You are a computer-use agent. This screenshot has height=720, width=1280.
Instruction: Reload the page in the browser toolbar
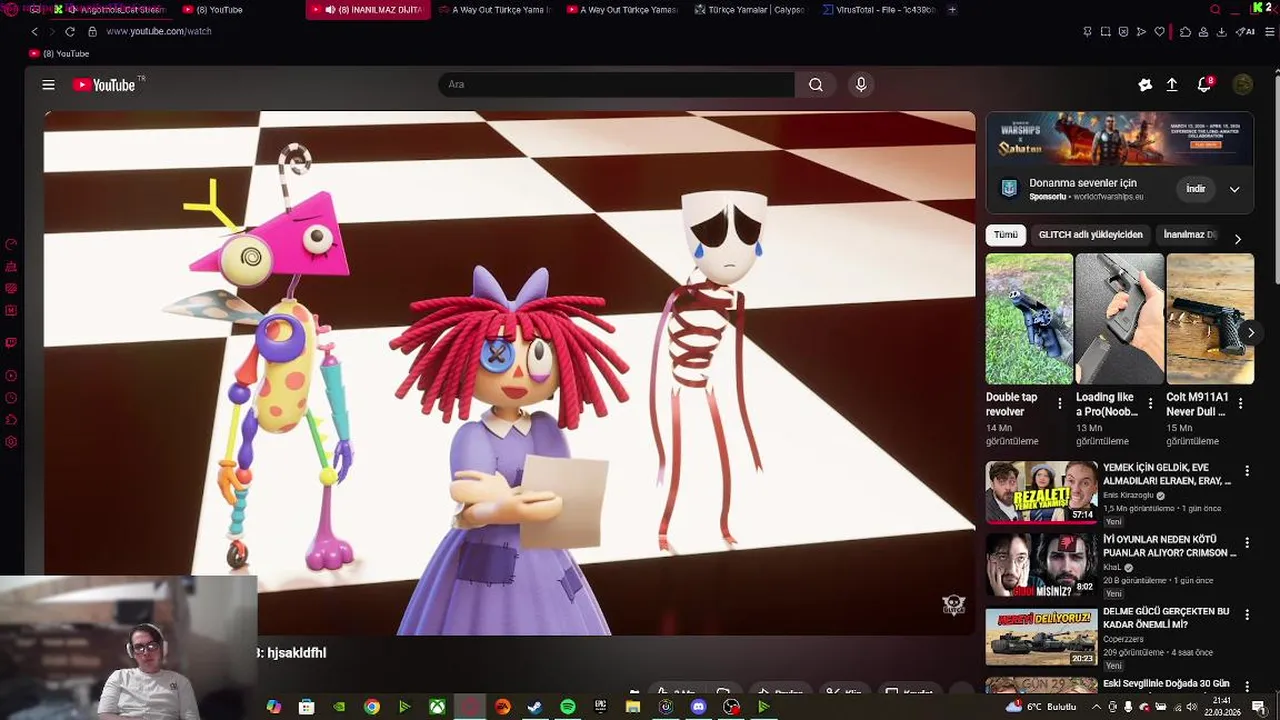70,31
